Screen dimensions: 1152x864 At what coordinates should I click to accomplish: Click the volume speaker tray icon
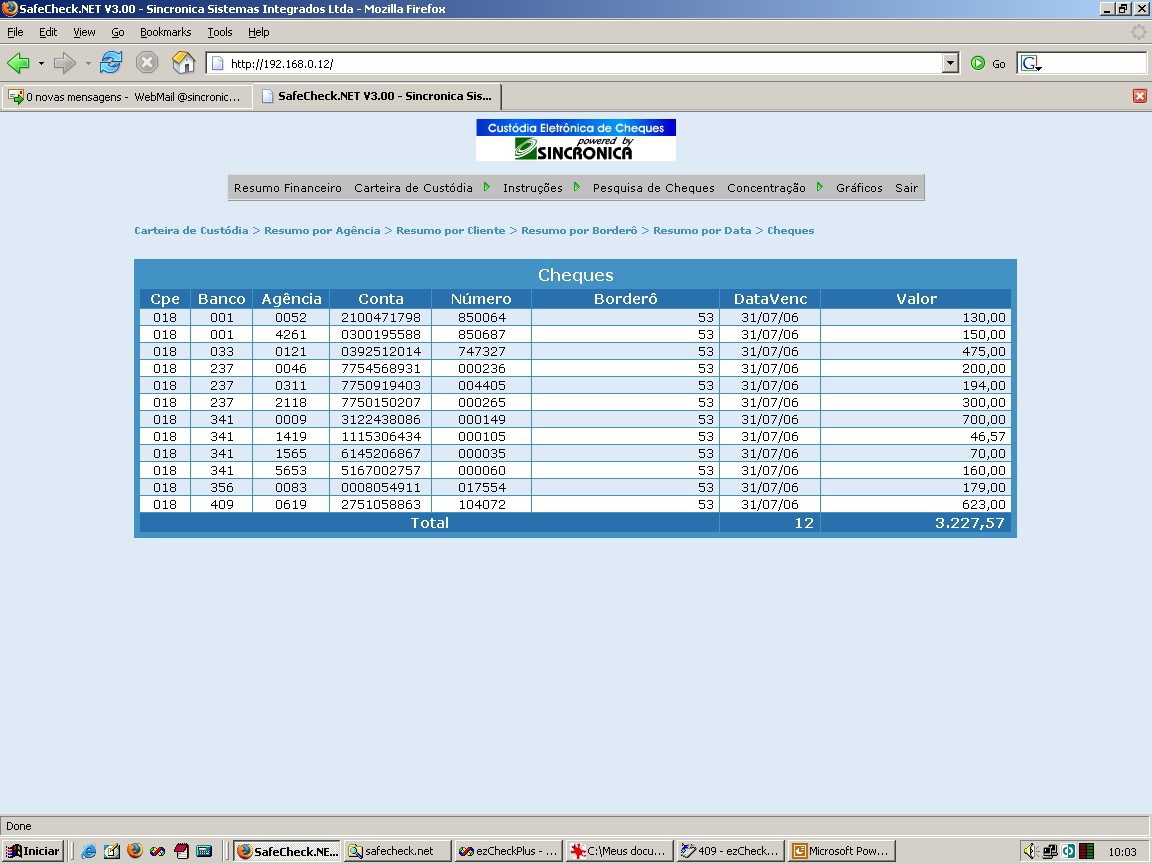pos(1029,851)
